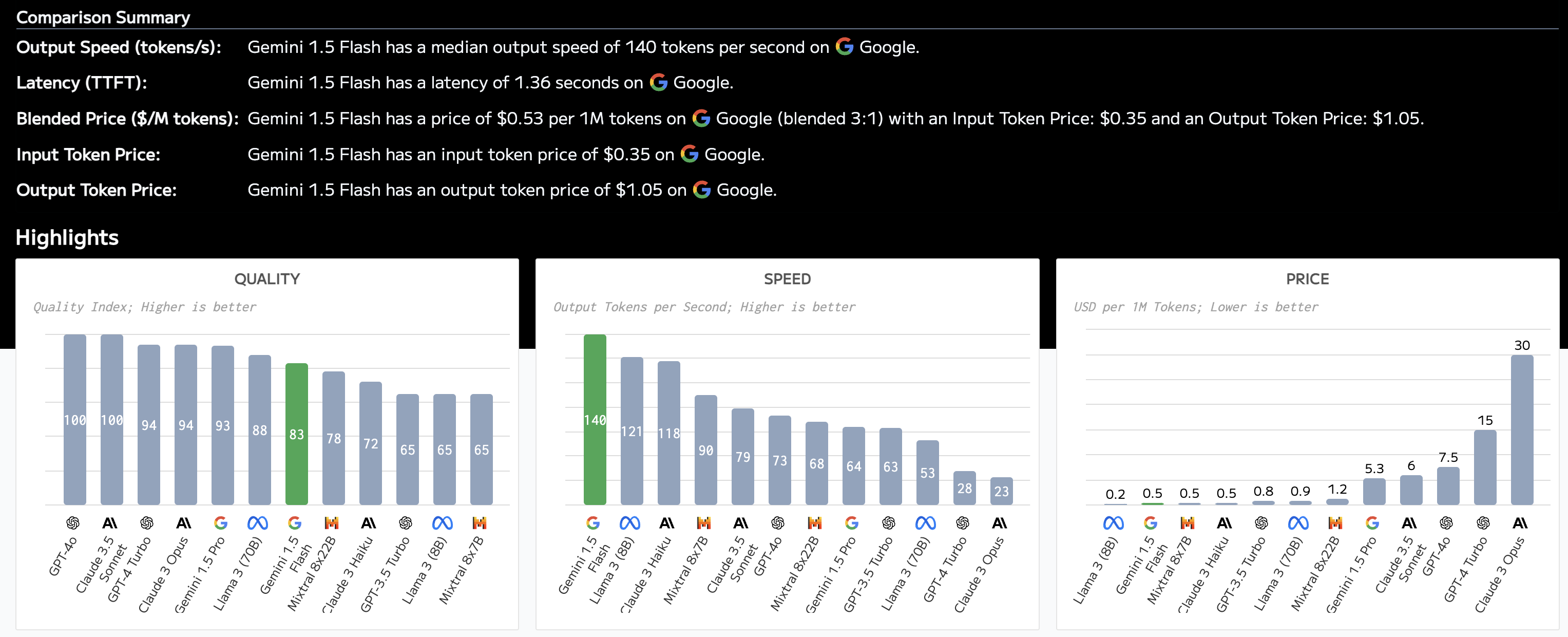Click OpenAI logo under GPT-4 Turbo in Price chart
The height and width of the screenshot is (637, 1568).
coord(1483,523)
